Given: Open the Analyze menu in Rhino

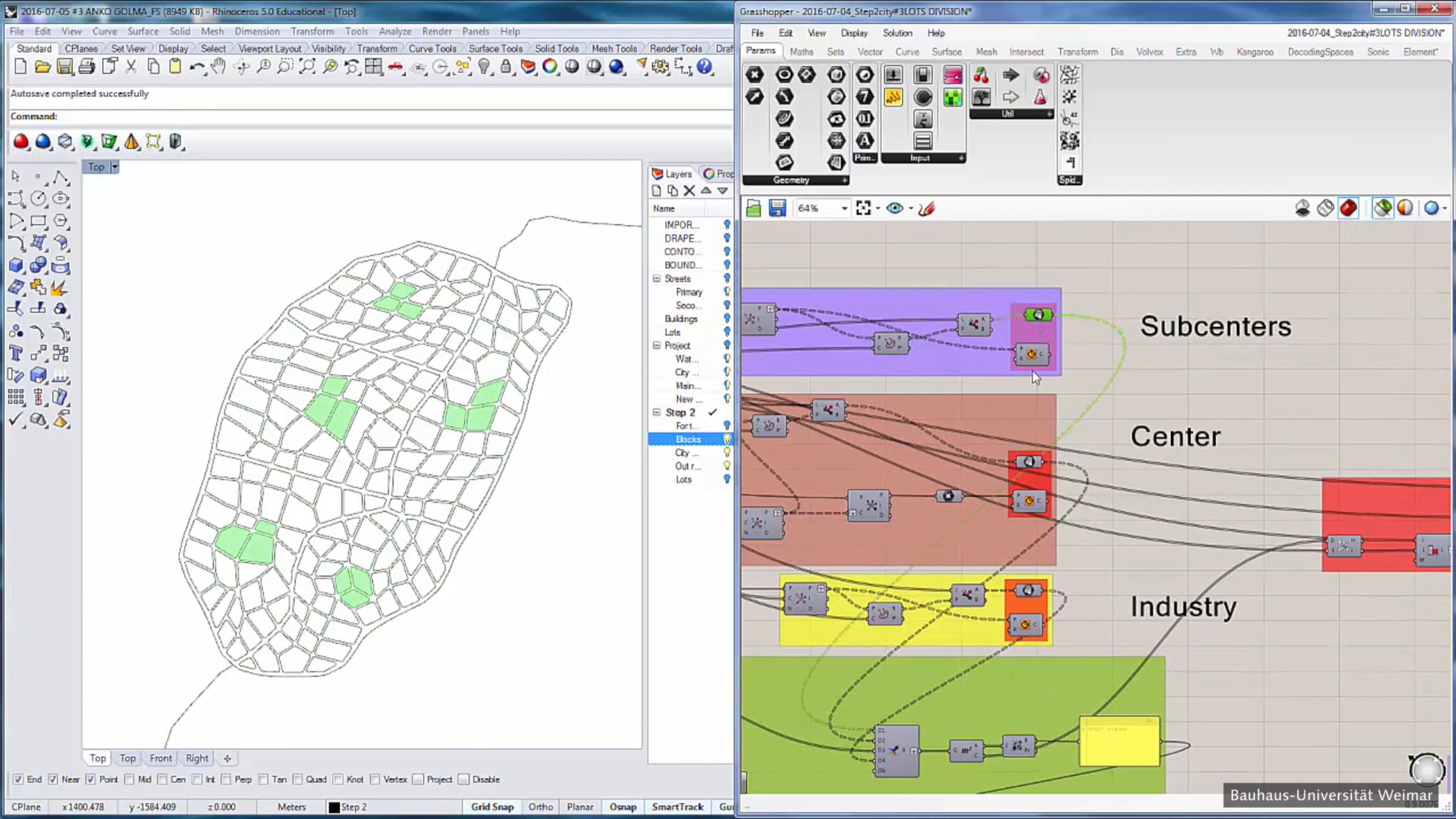Looking at the screenshot, I should [x=395, y=32].
